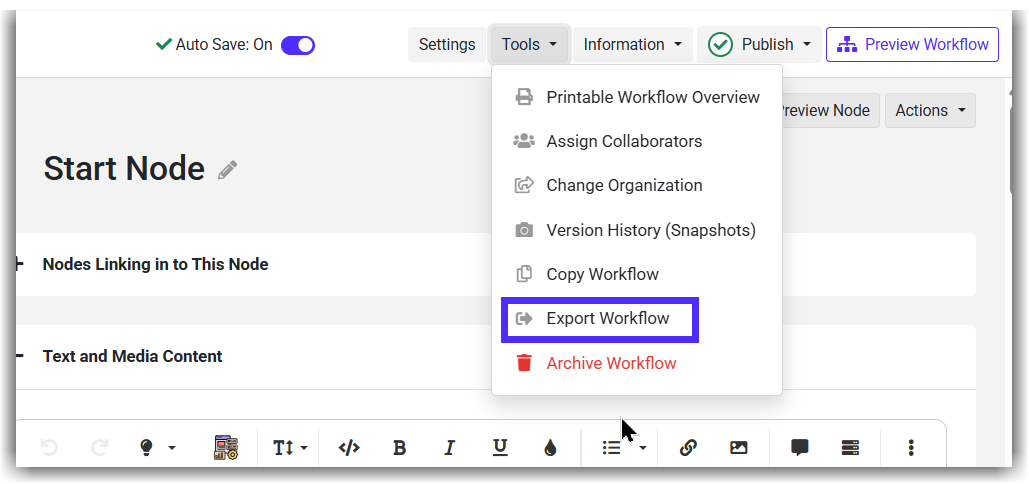The height and width of the screenshot is (484, 1029).
Task: Click the insert image icon
Action: (x=738, y=448)
